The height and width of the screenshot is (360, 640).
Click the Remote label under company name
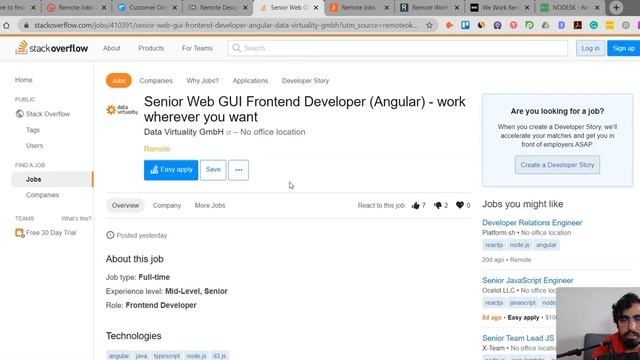[x=157, y=149]
